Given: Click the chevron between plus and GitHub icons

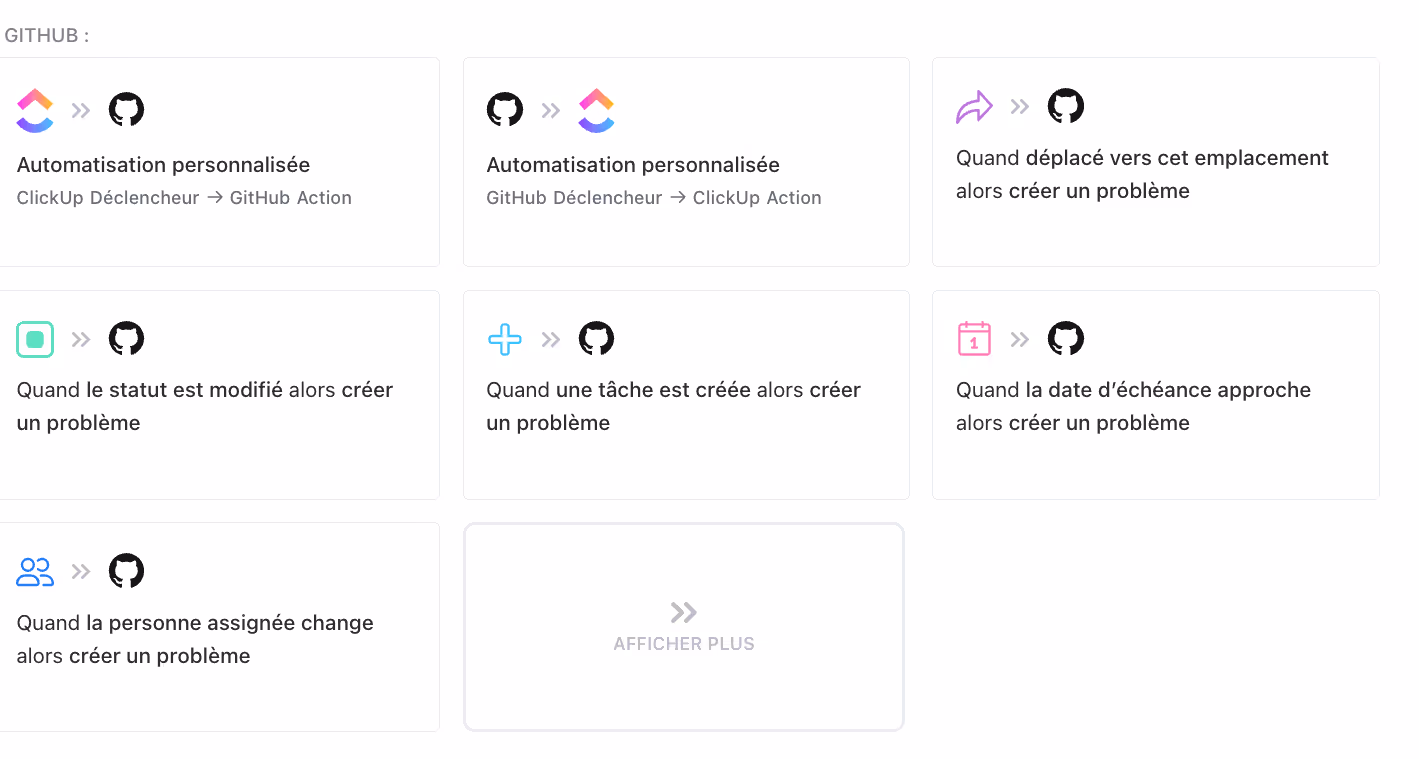Looking at the screenshot, I should pyautogui.click(x=550, y=339).
